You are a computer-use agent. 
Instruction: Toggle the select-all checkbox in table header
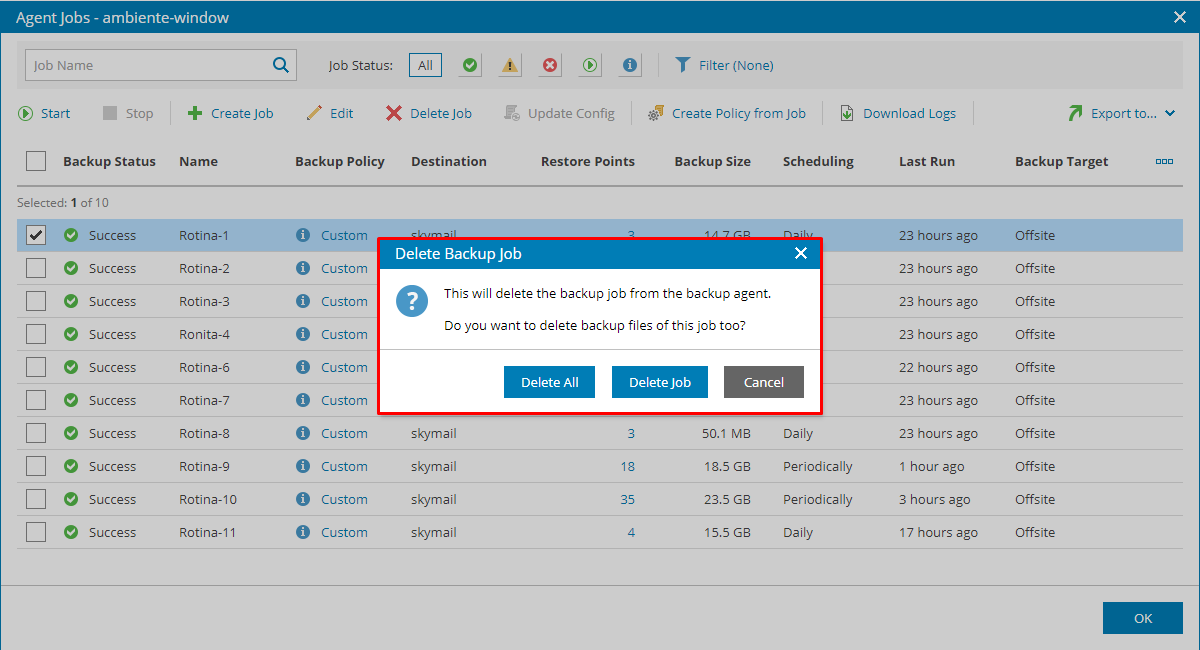[x=36, y=161]
